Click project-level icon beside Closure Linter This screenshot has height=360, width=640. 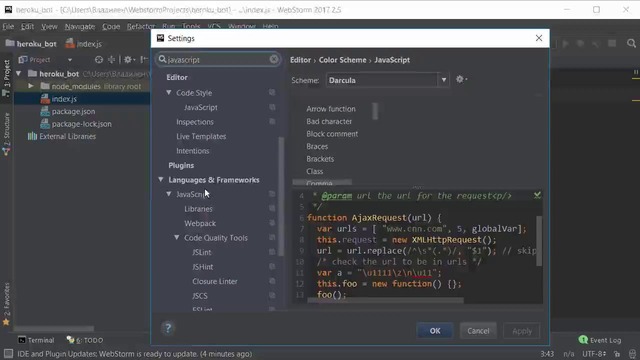click(272, 281)
